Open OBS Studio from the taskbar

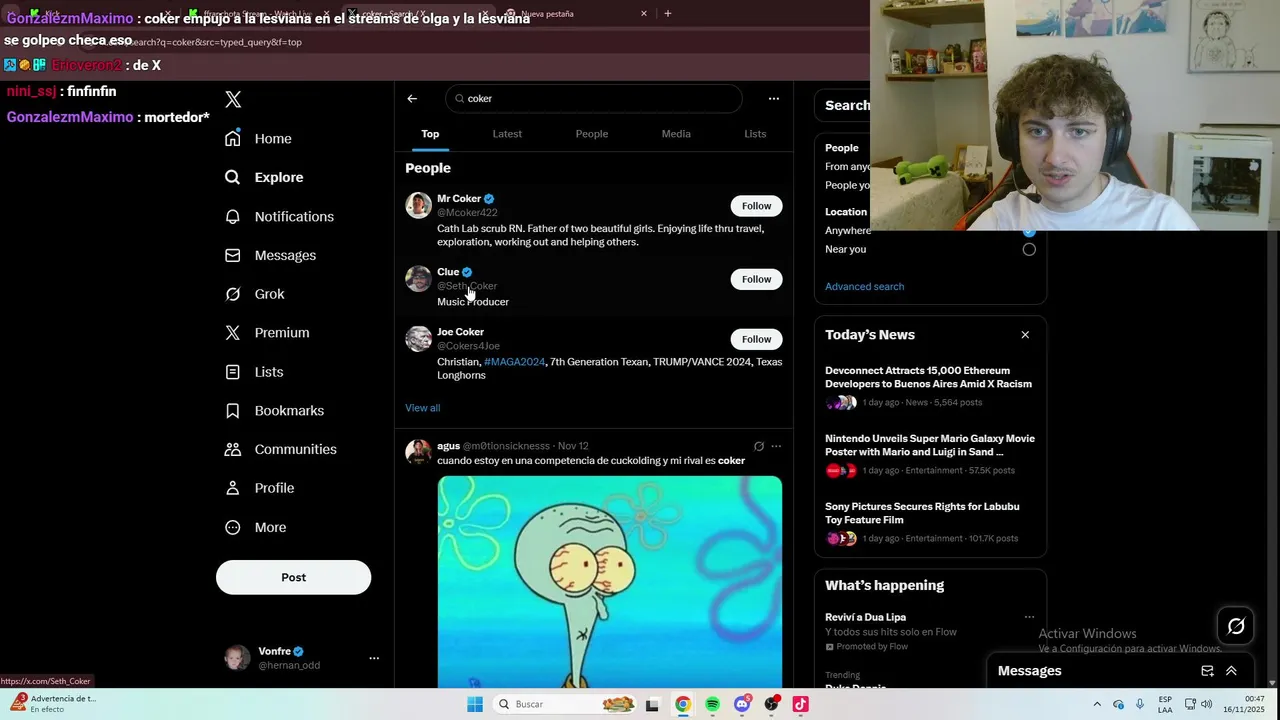[x=771, y=704]
